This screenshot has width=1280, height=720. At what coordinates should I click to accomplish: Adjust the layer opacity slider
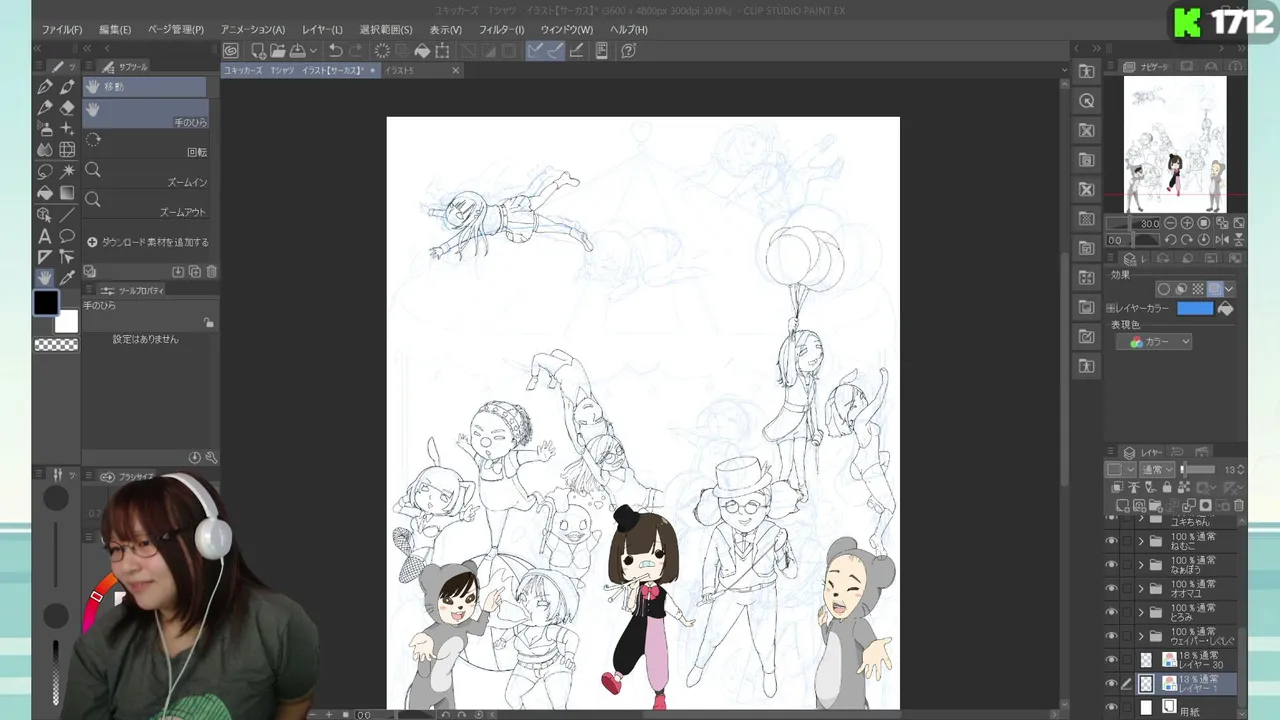(x=1200, y=469)
